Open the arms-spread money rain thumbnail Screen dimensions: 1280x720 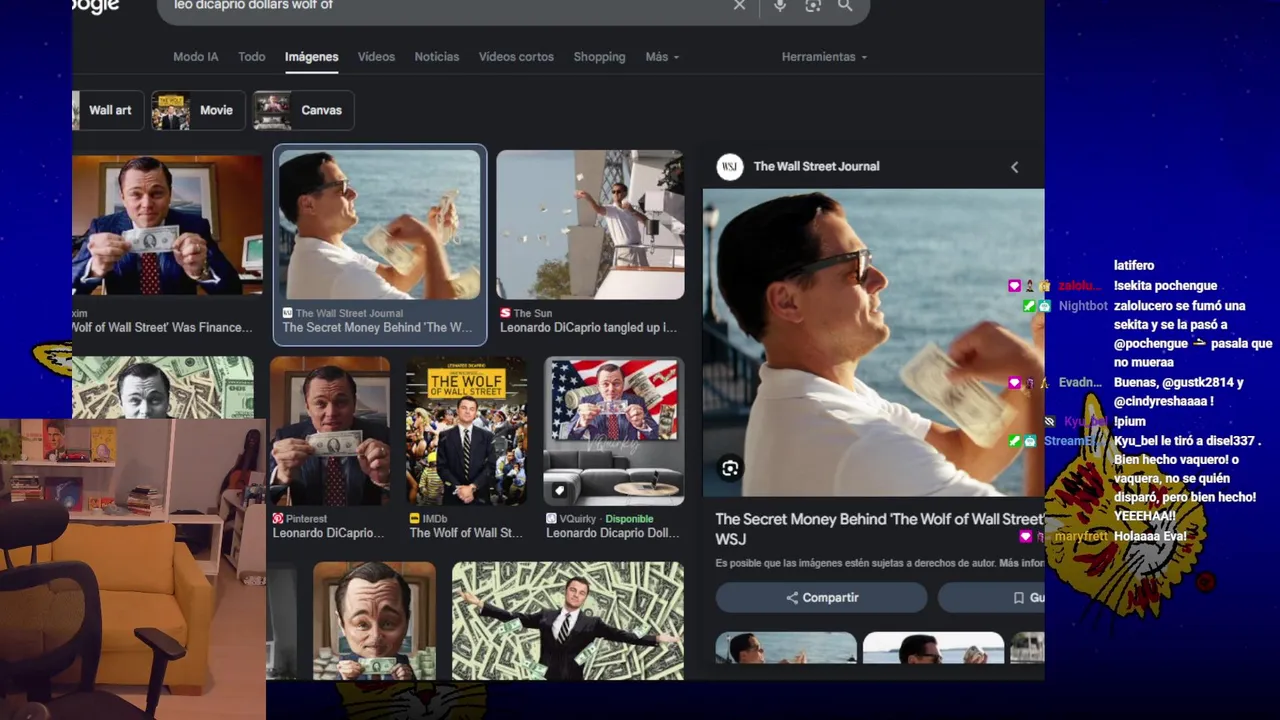[568, 621]
